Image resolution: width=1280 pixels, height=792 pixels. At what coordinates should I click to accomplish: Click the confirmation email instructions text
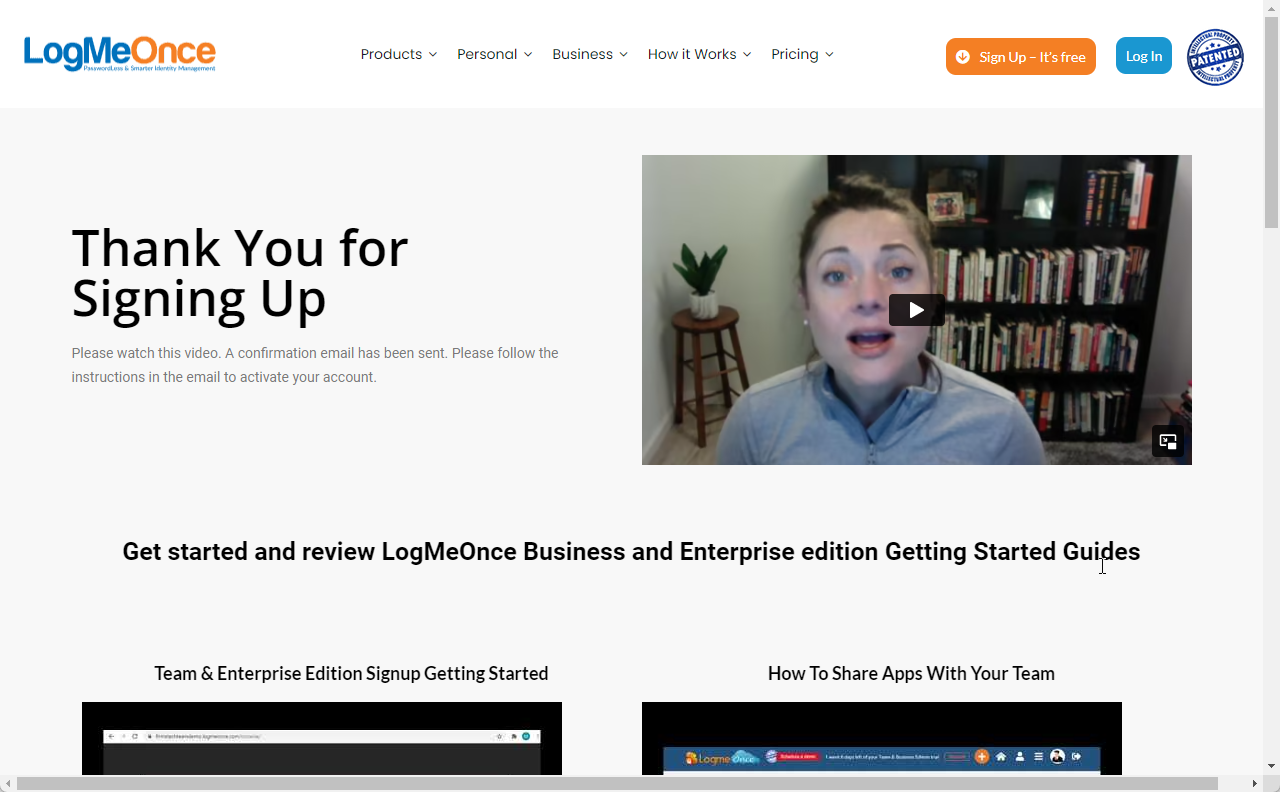[x=315, y=365]
